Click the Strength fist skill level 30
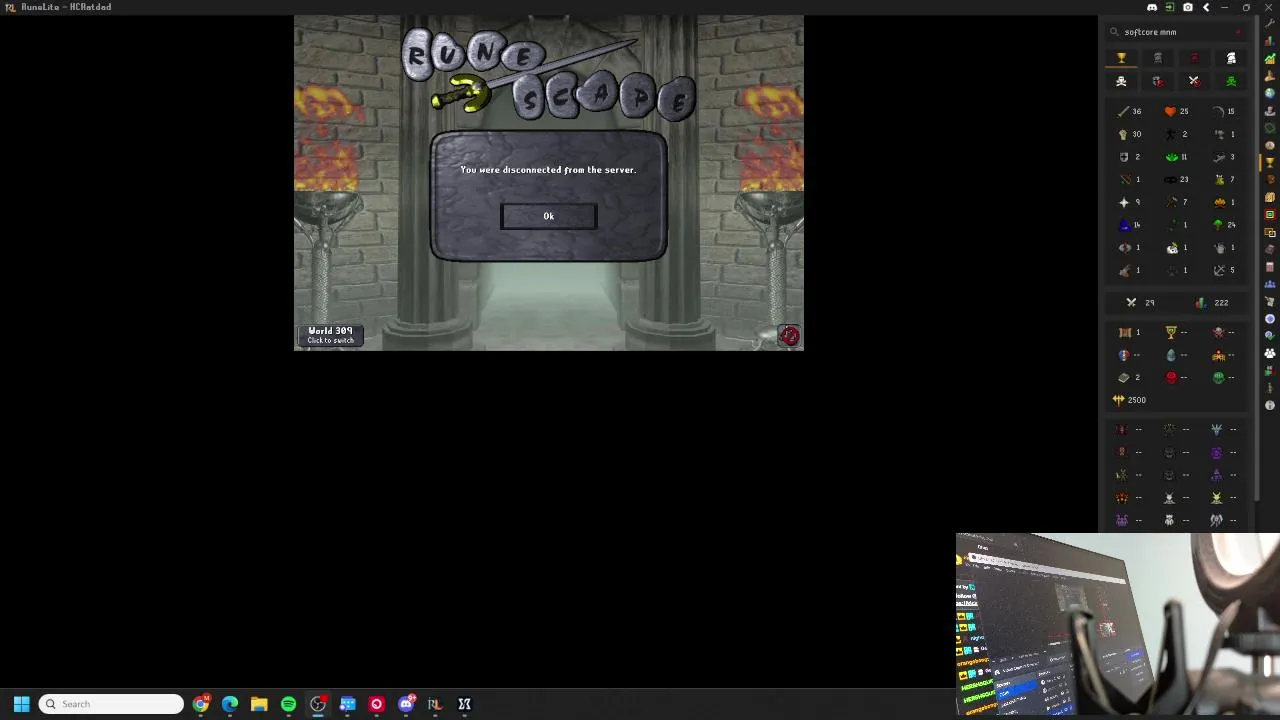Image resolution: width=1280 pixels, height=720 pixels. [x=1130, y=134]
